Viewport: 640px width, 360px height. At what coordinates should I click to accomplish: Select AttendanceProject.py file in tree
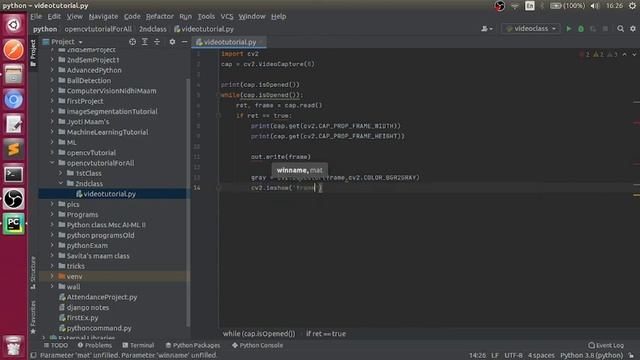coord(102,297)
